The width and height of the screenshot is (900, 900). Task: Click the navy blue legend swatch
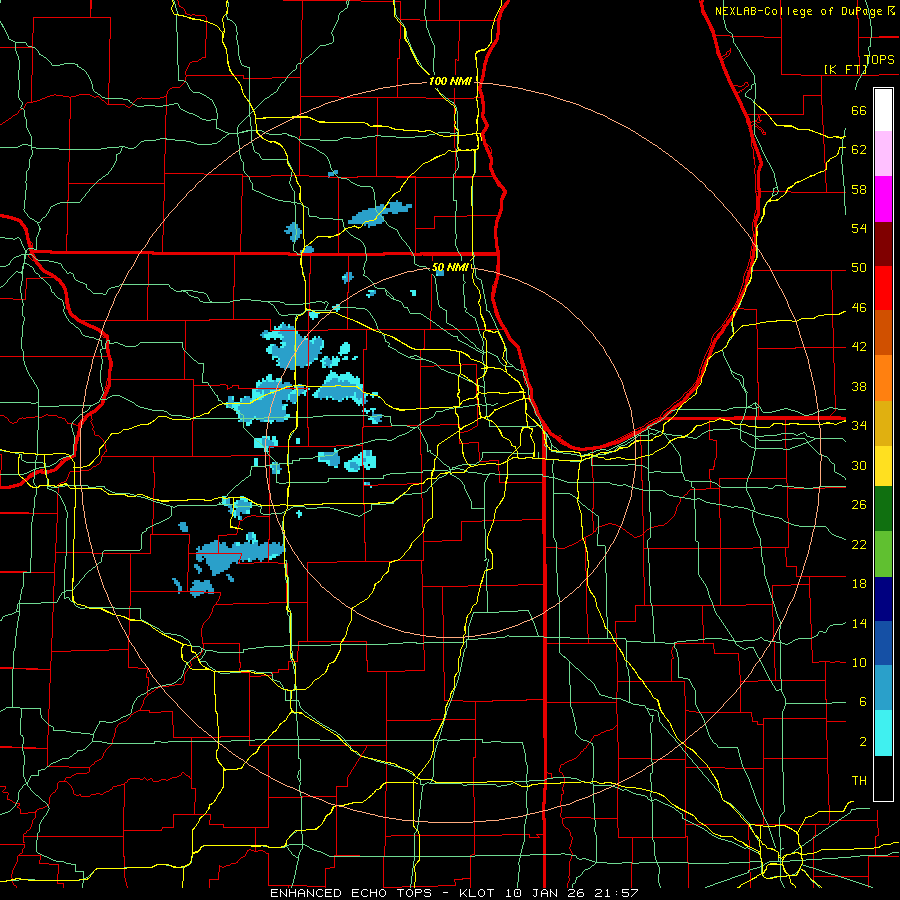(x=883, y=599)
